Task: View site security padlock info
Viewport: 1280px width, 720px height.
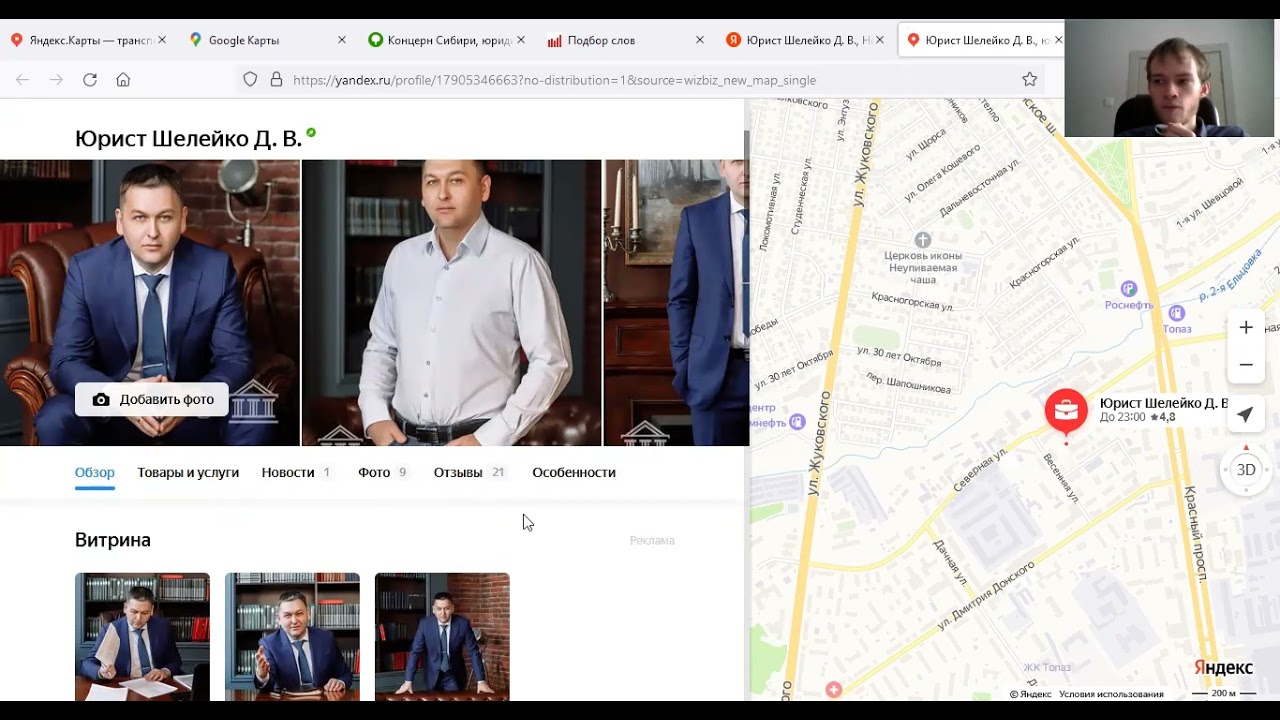Action: point(276,79)
